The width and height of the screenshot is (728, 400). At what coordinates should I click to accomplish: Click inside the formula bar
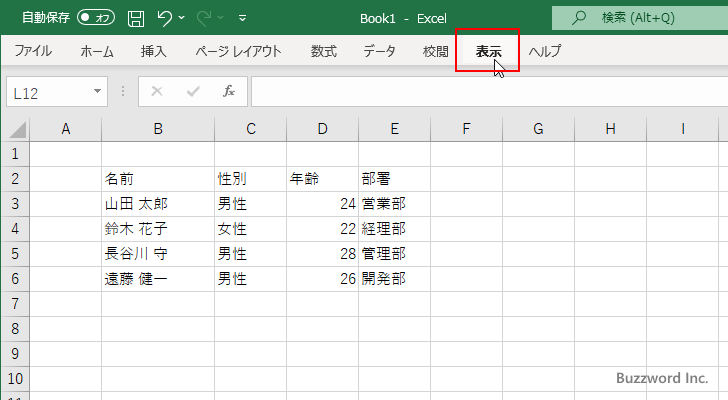[489, 91]
